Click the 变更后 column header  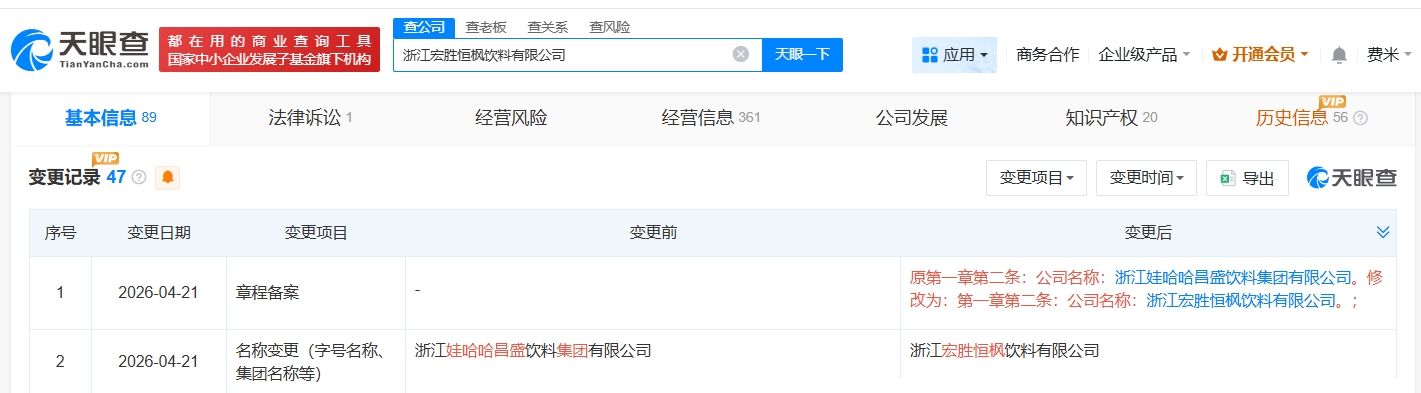tap(1148, 233)
